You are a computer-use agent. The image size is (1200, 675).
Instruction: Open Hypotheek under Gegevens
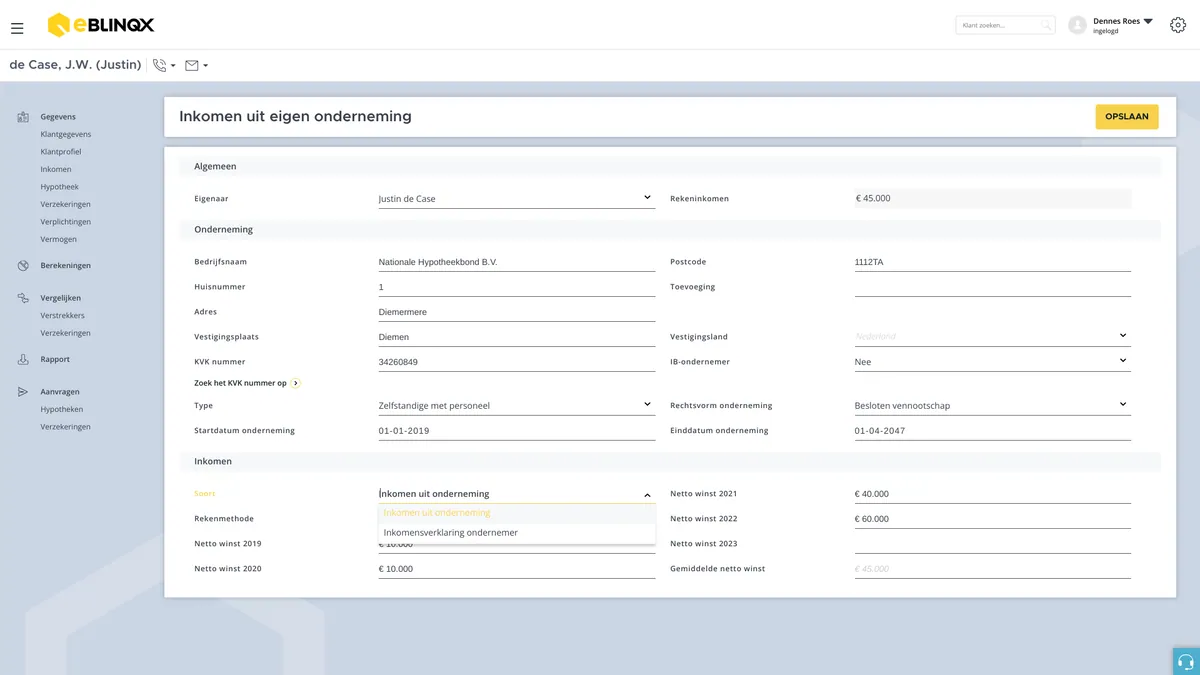pos(59,187)
